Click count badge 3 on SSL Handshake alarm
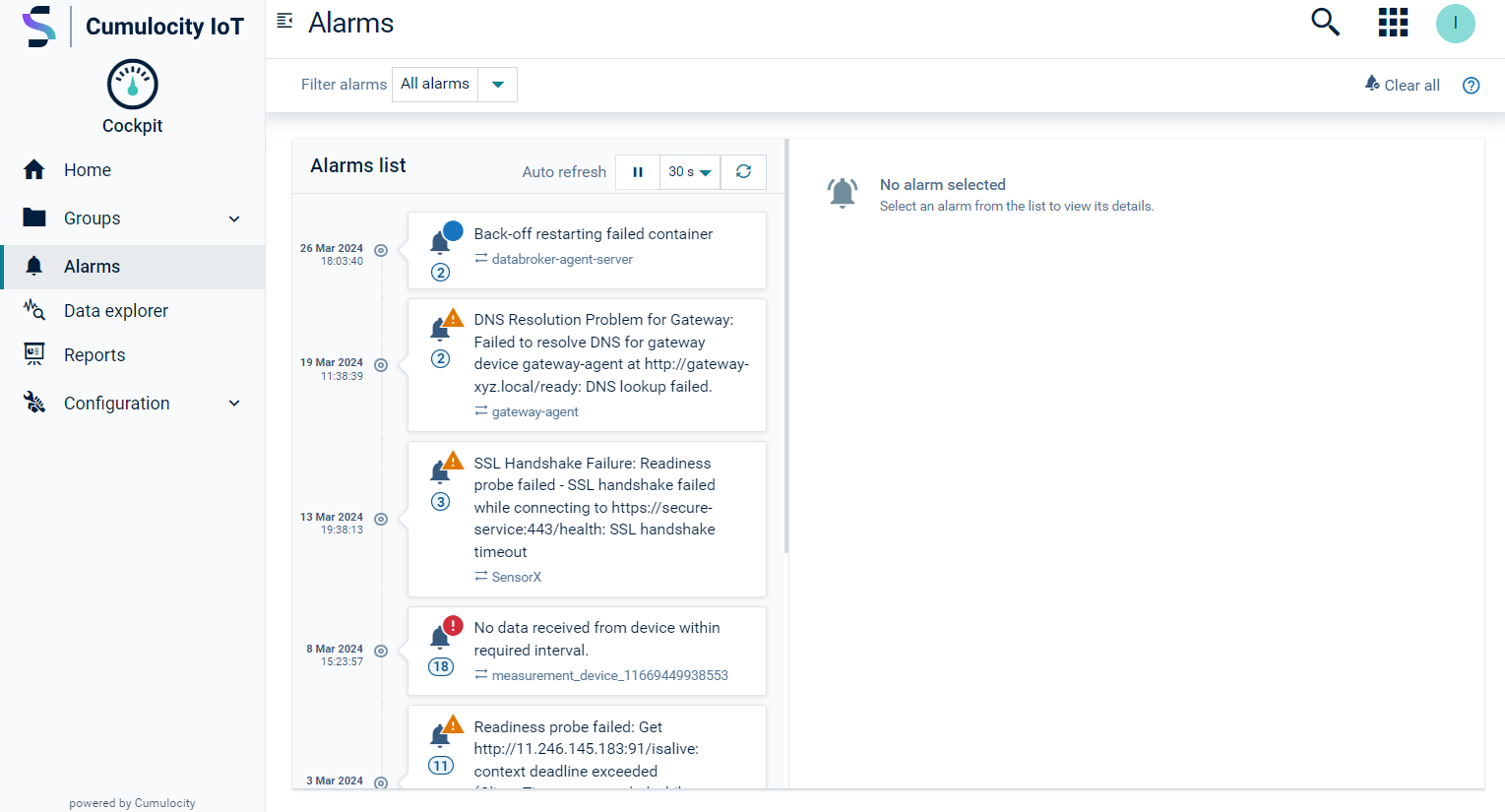The image size is (1505, 812). click(x=441, y=502)
